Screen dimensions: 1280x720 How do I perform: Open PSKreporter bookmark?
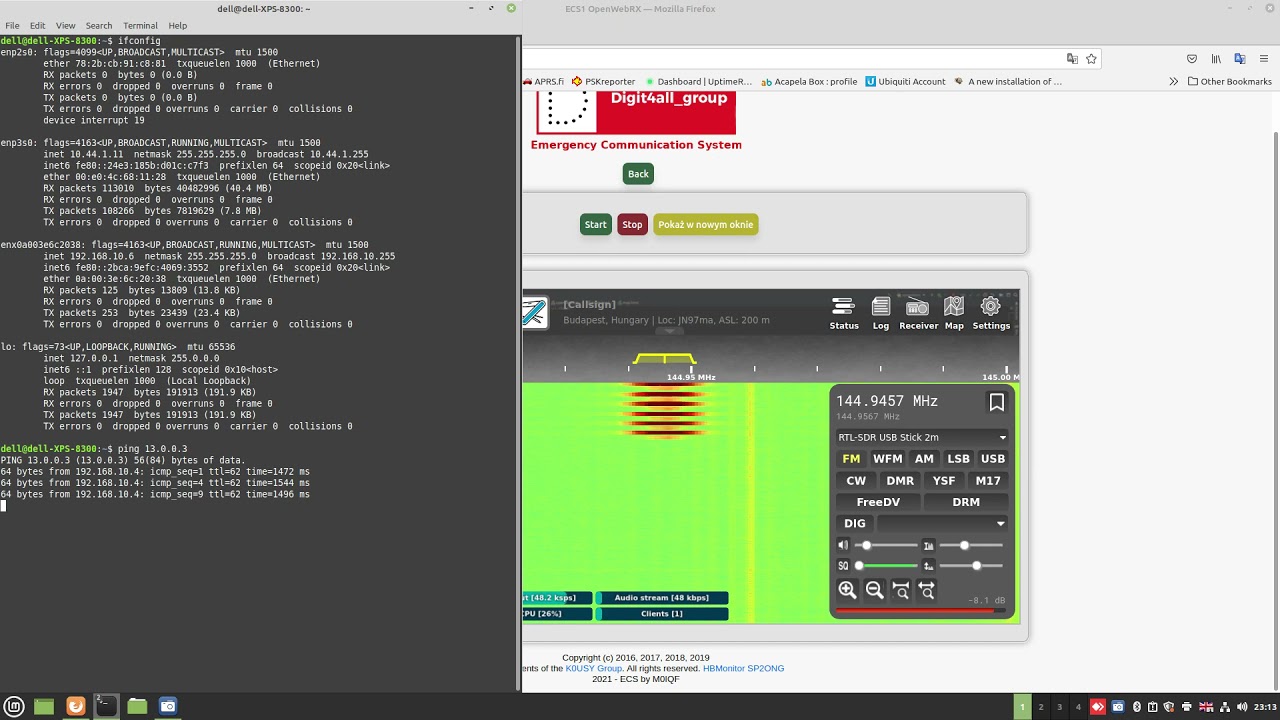(603, 82)
